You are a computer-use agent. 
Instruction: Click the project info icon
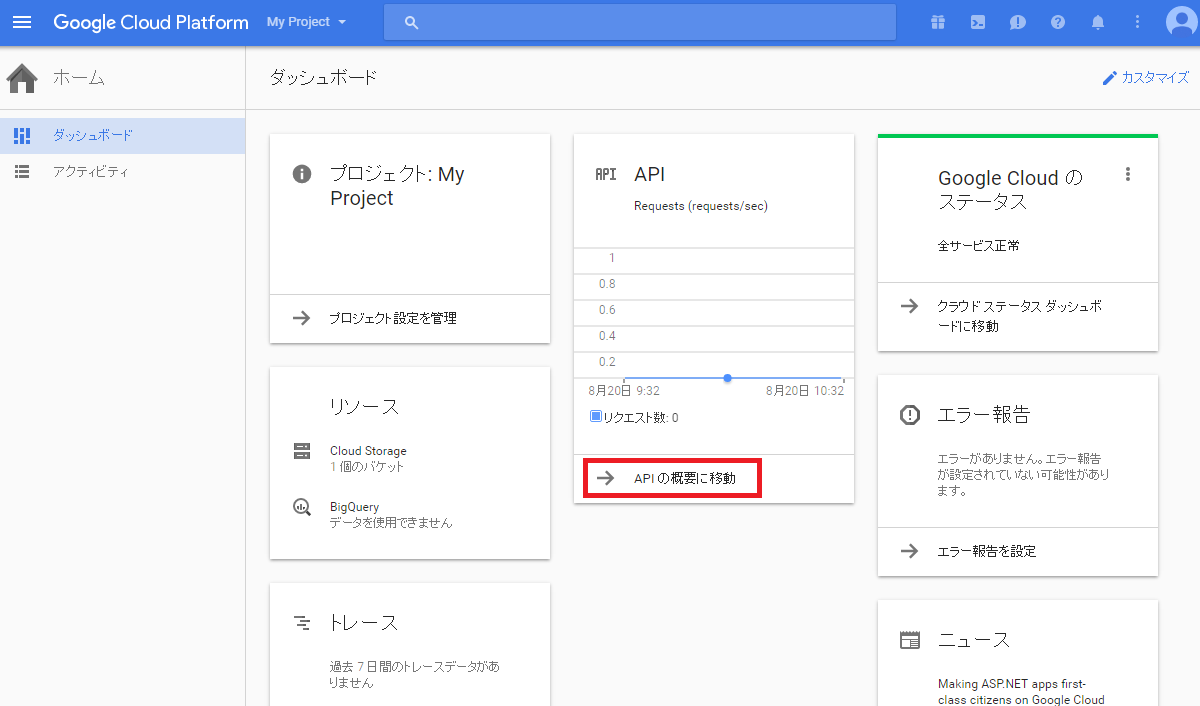[301, 174]
